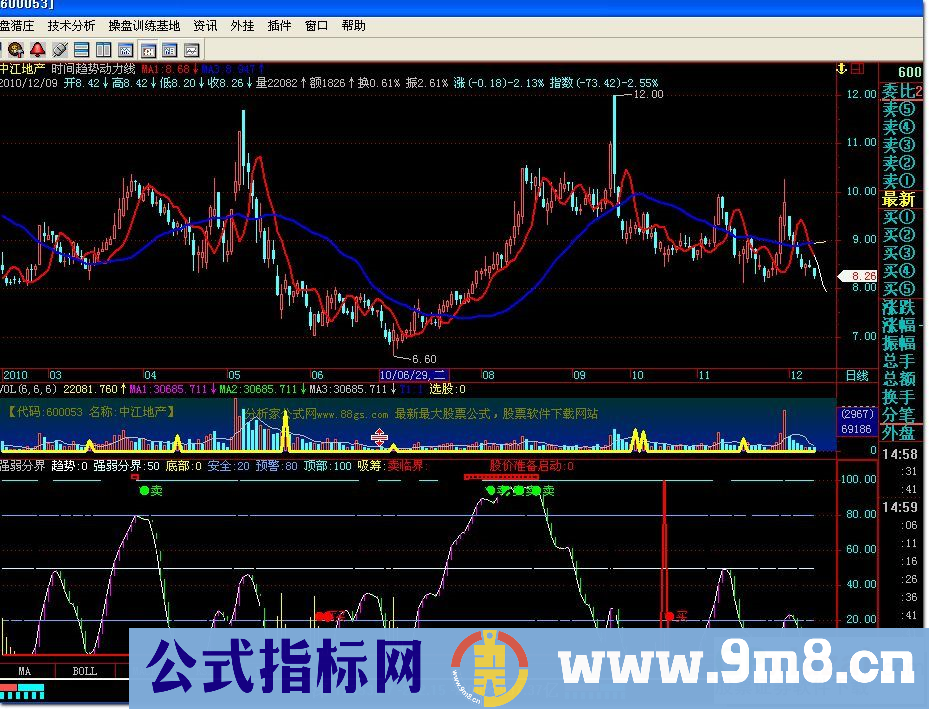Open the 外挂 menu
This screenshot has width=929, height=709.
click(242, 26)
